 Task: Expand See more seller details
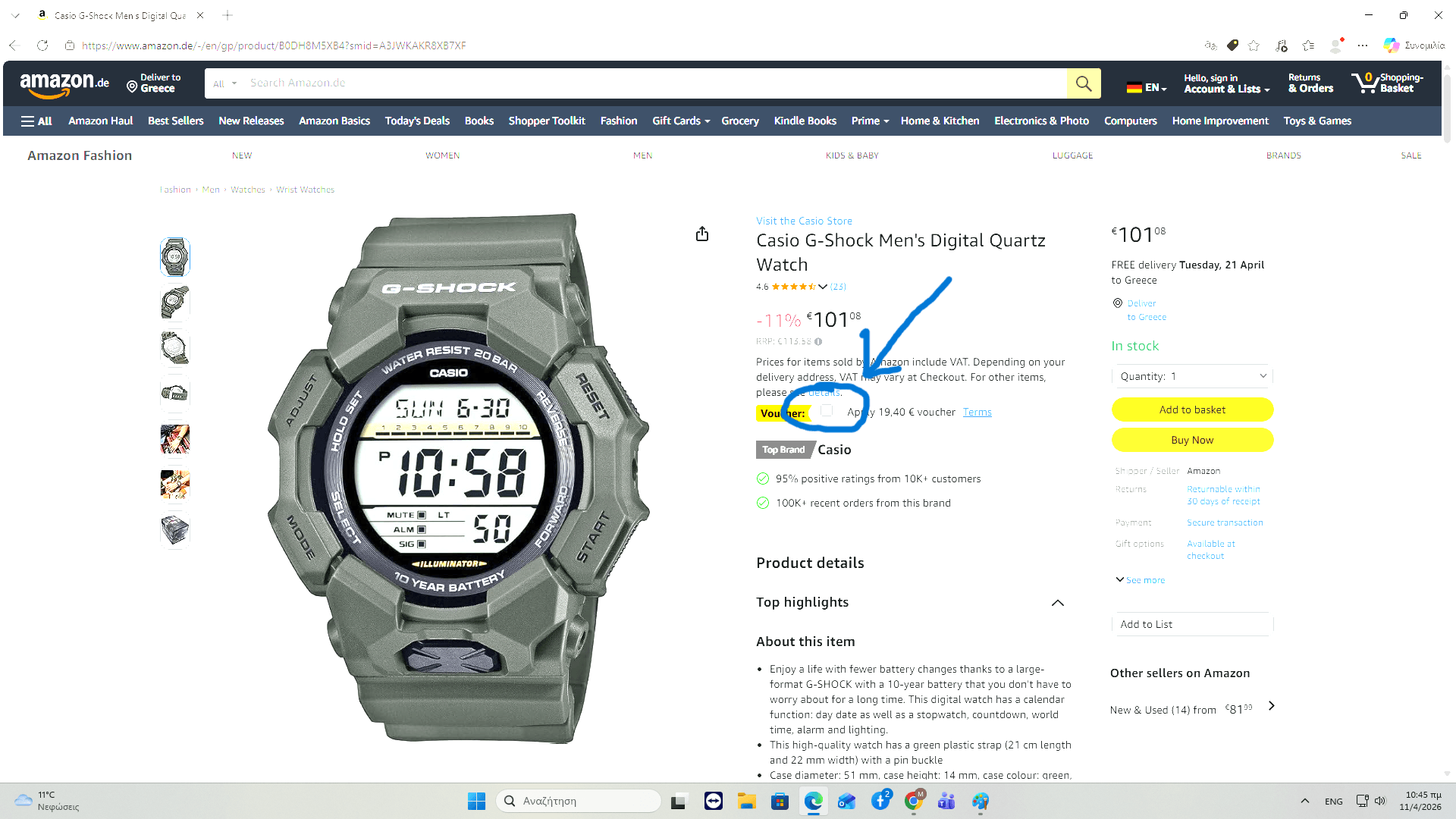tap(1140, 580)
